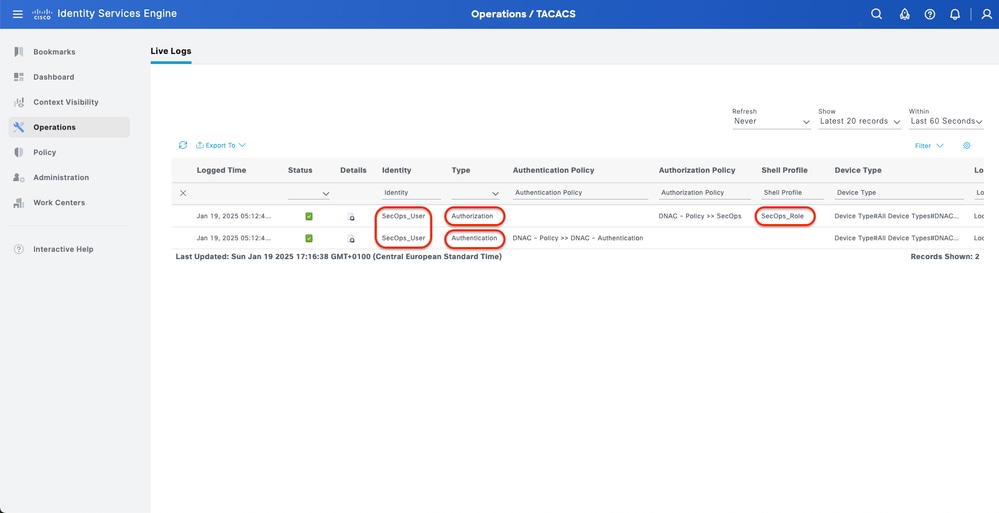Open the help question mark in header

coord(930,14)
